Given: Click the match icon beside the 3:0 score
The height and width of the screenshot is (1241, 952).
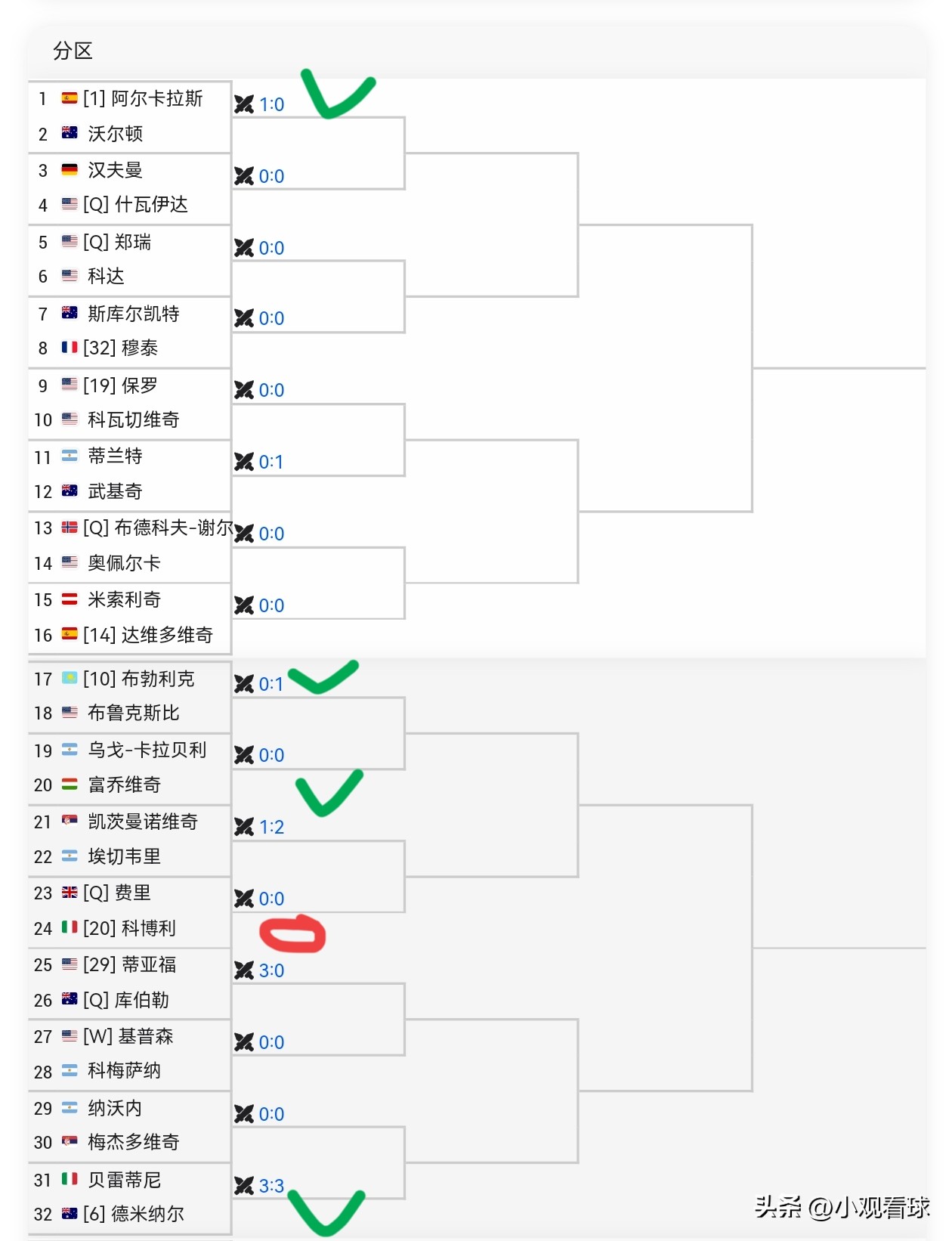Looking at the screenshot, I should click(243, 970).
